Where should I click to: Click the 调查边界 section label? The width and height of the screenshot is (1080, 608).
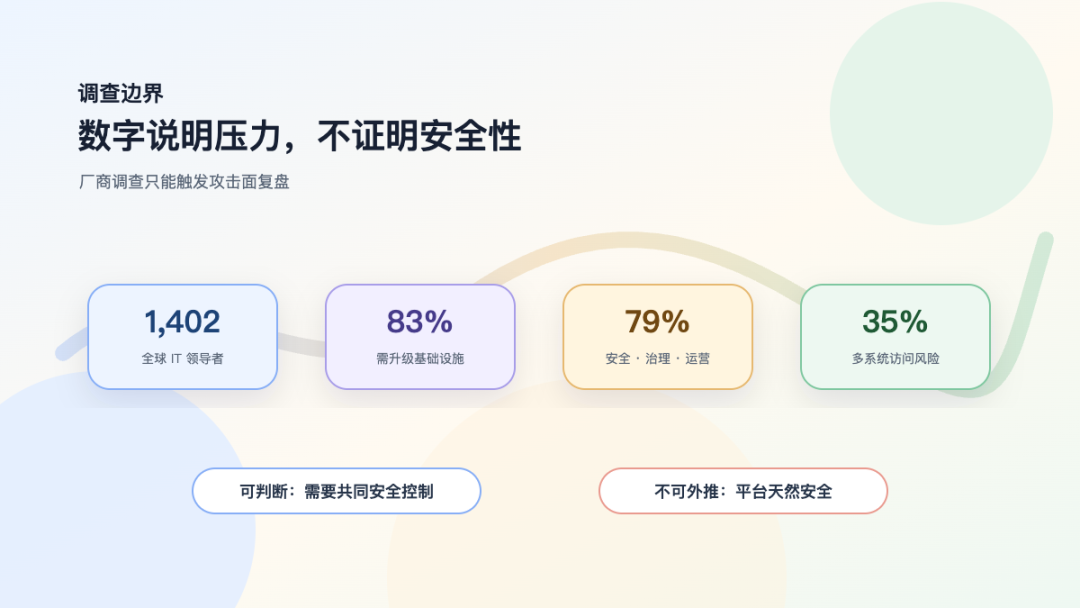pyautogui.click(x=121, y=94)
